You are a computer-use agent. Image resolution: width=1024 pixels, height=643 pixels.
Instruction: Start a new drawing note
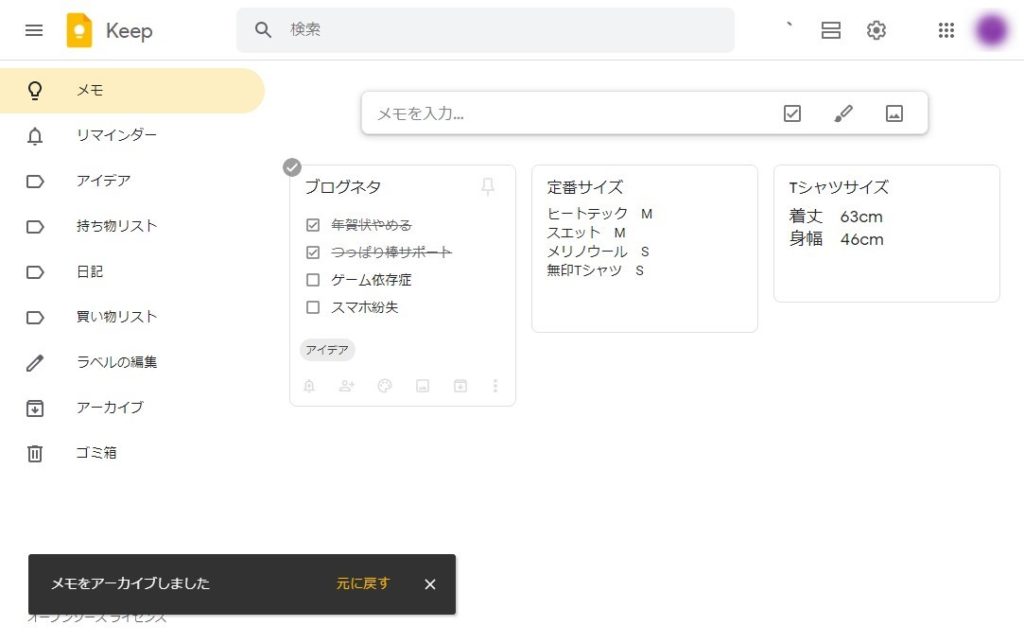[x=843, y=114]
